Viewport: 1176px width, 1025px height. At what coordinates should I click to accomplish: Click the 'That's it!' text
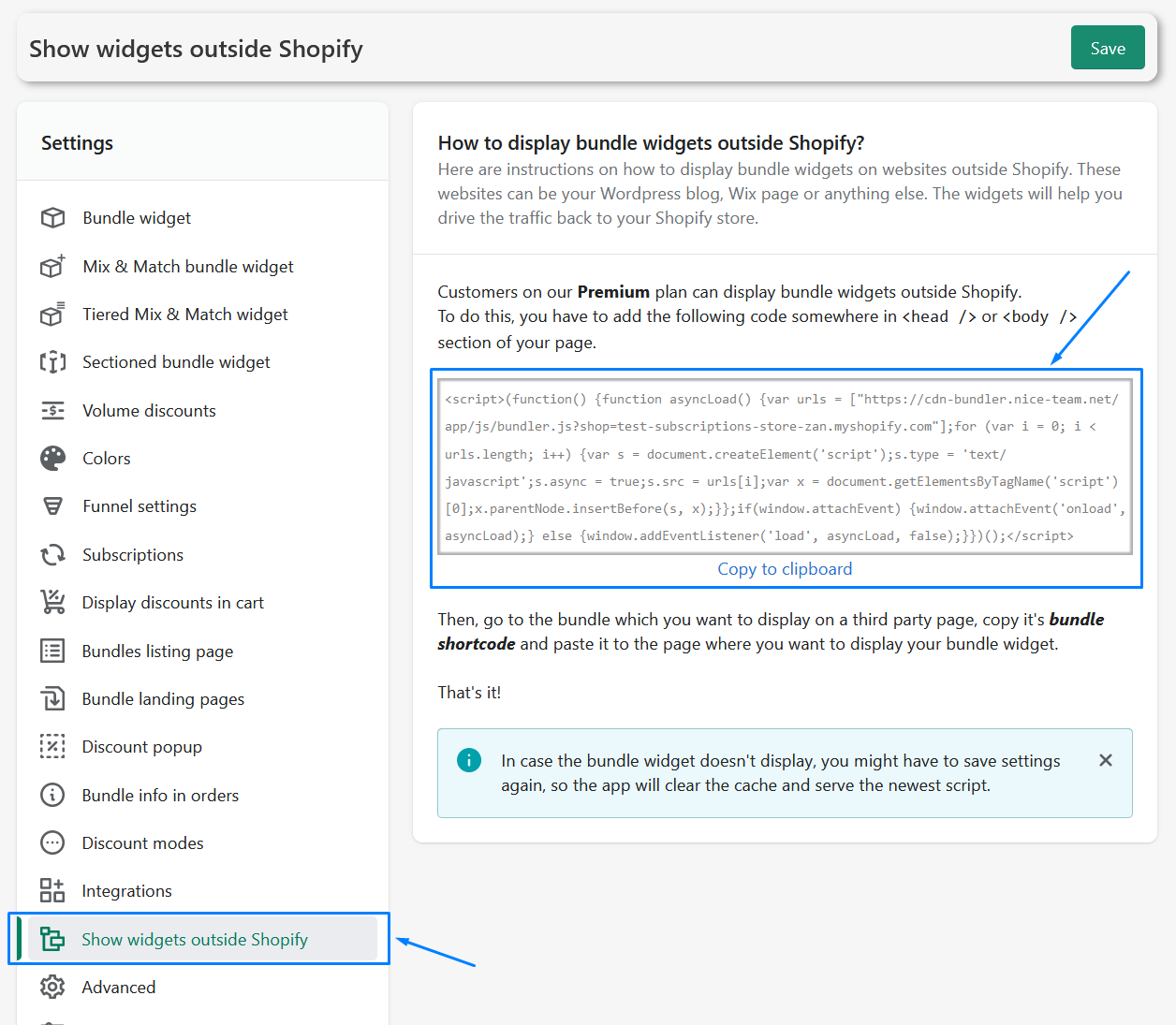469,693
